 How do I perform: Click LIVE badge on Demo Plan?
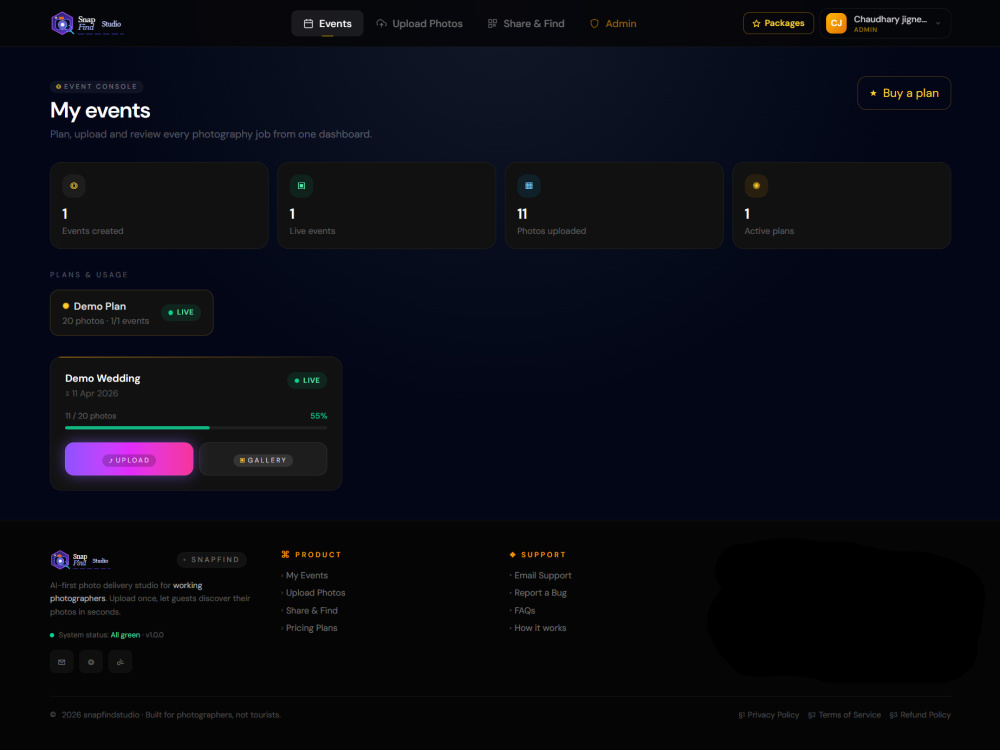coord(180,312)
